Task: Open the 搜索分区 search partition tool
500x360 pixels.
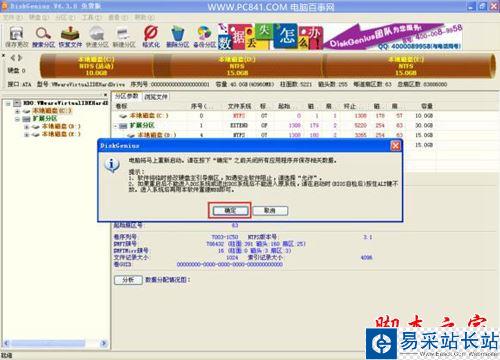Action: (43, 36)
